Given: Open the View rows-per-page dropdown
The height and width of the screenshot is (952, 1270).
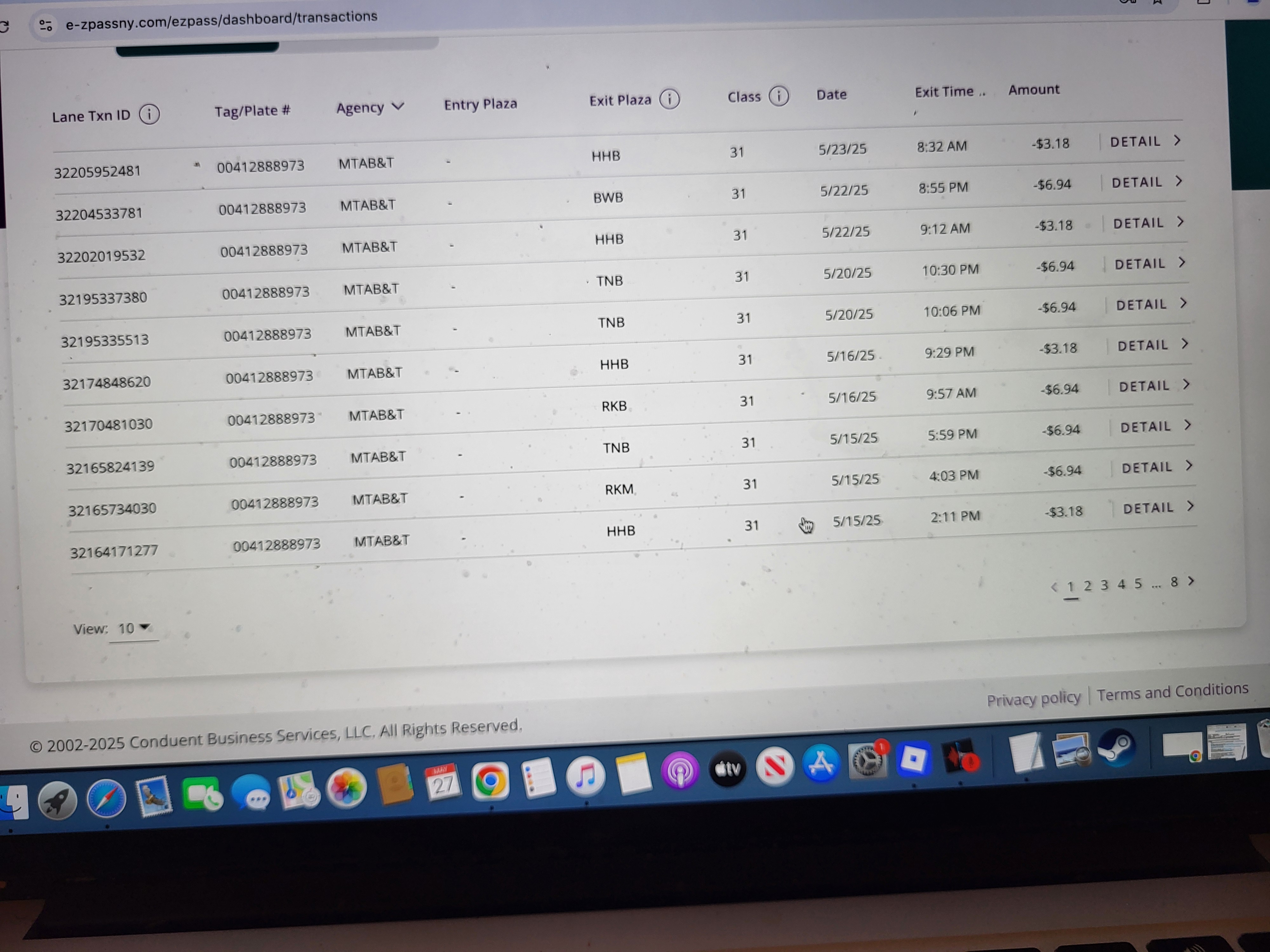Looking at the screenshot, I should tap(134, 628).
